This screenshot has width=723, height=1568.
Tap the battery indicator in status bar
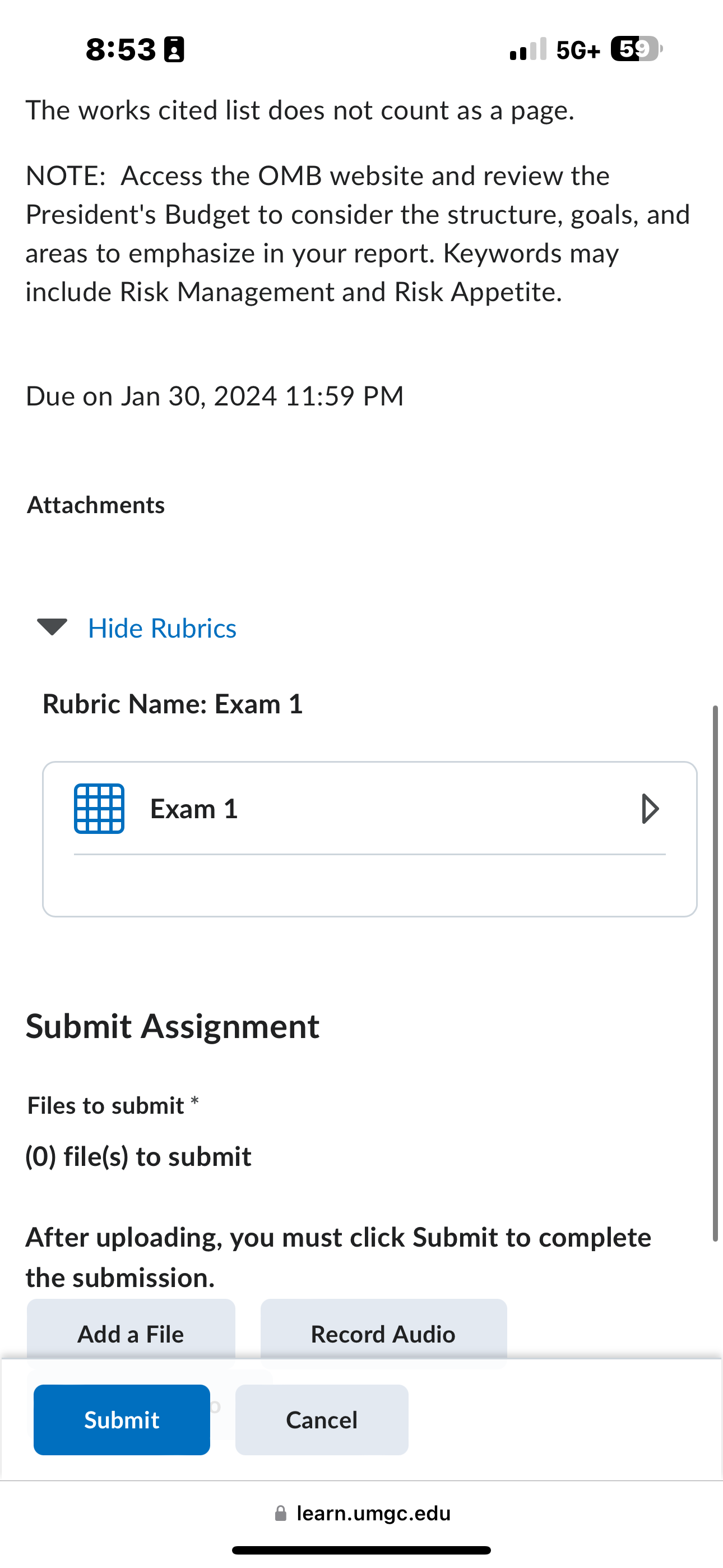637,49
